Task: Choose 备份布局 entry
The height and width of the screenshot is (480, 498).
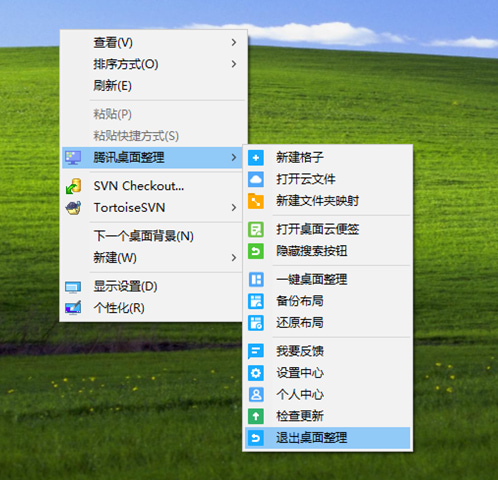Action: point(327,301)
